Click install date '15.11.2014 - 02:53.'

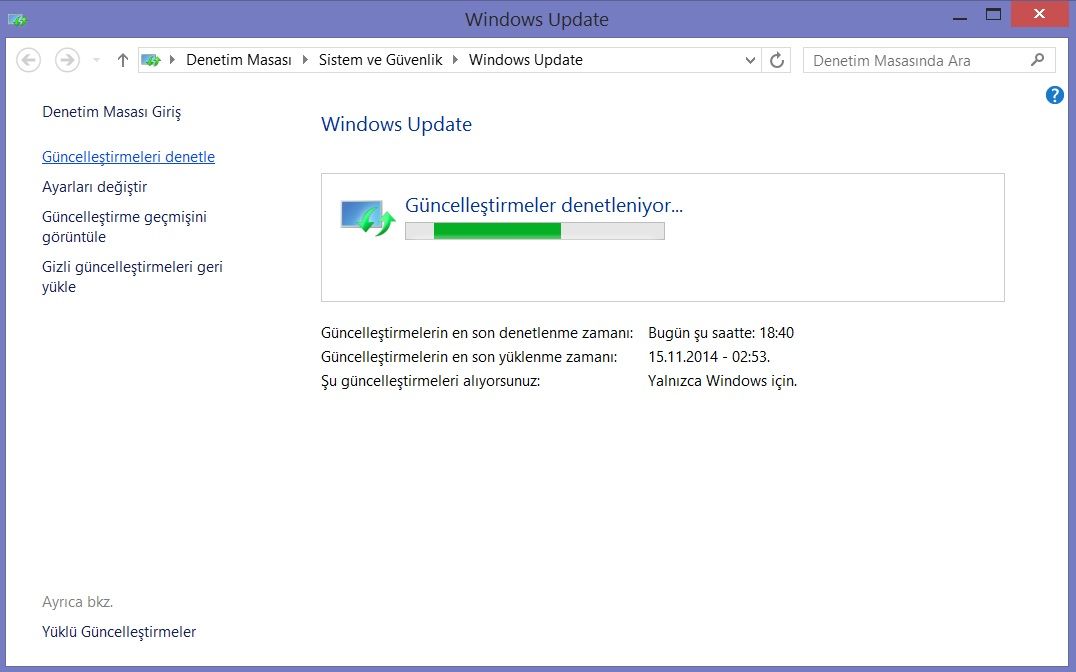709,357
